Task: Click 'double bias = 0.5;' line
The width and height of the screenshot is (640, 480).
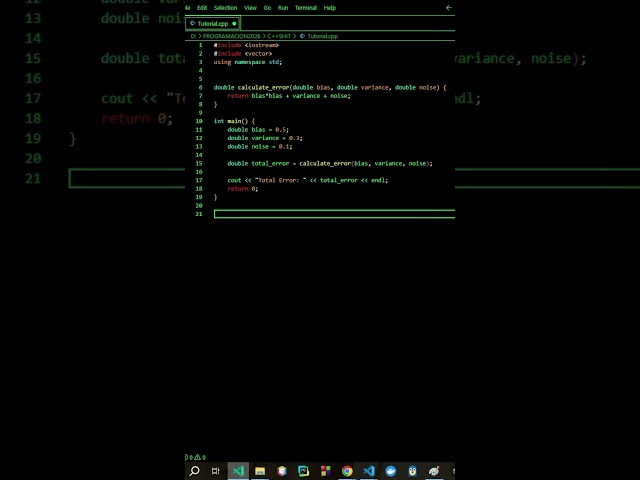Action: pos(258,130)
